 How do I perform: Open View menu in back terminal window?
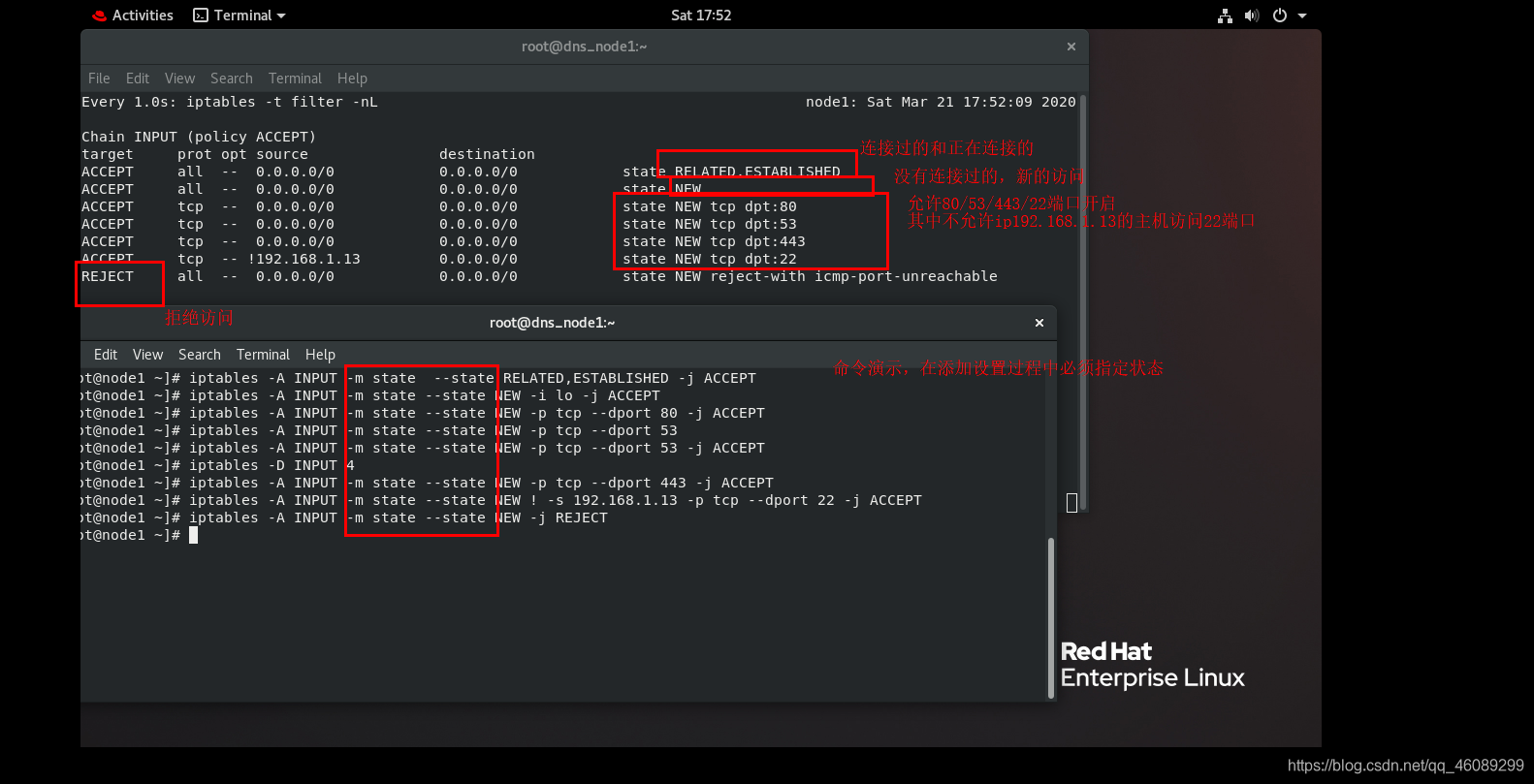179,78
